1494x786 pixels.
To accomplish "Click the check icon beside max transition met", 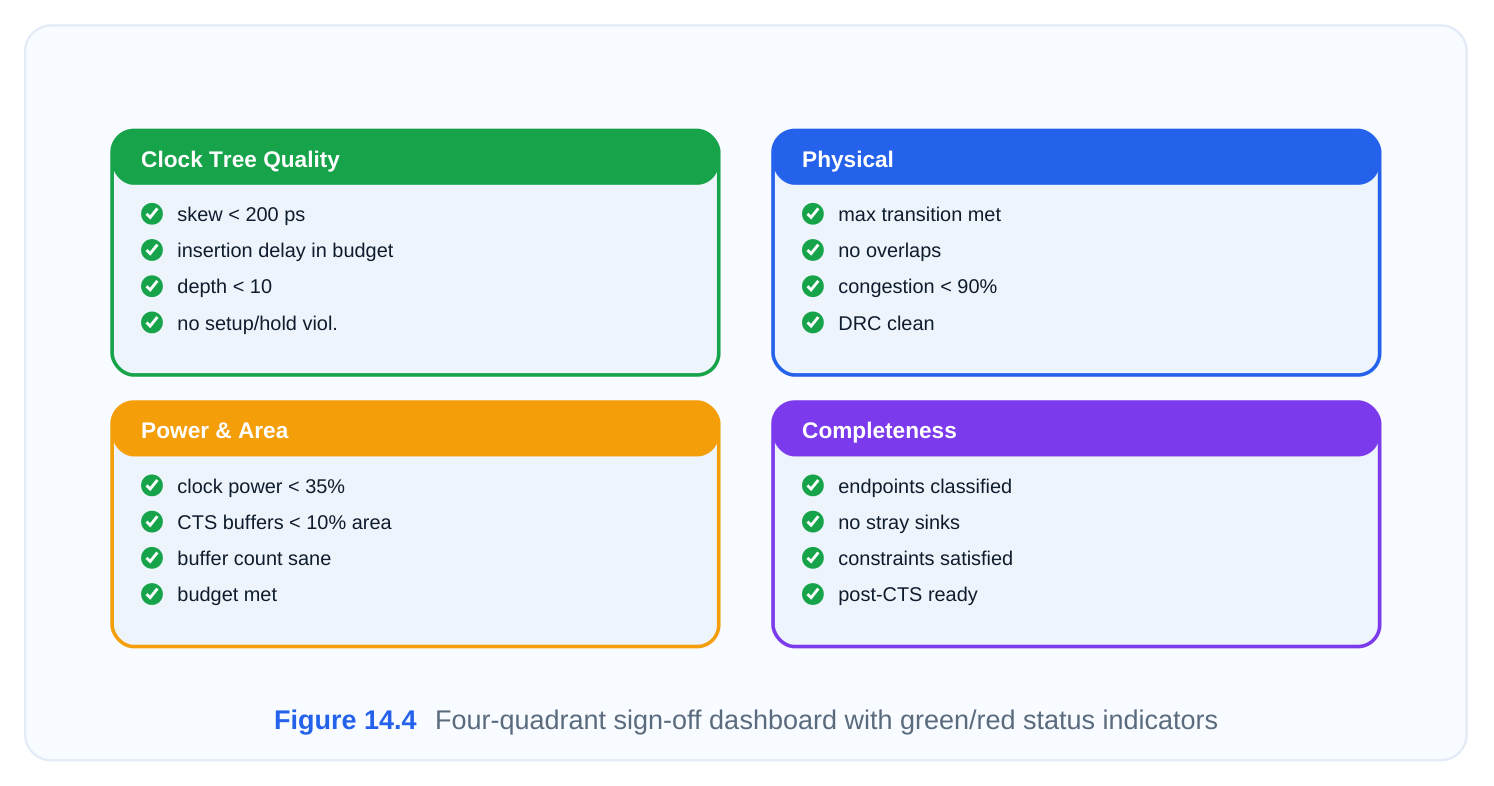I will [813, 214].
